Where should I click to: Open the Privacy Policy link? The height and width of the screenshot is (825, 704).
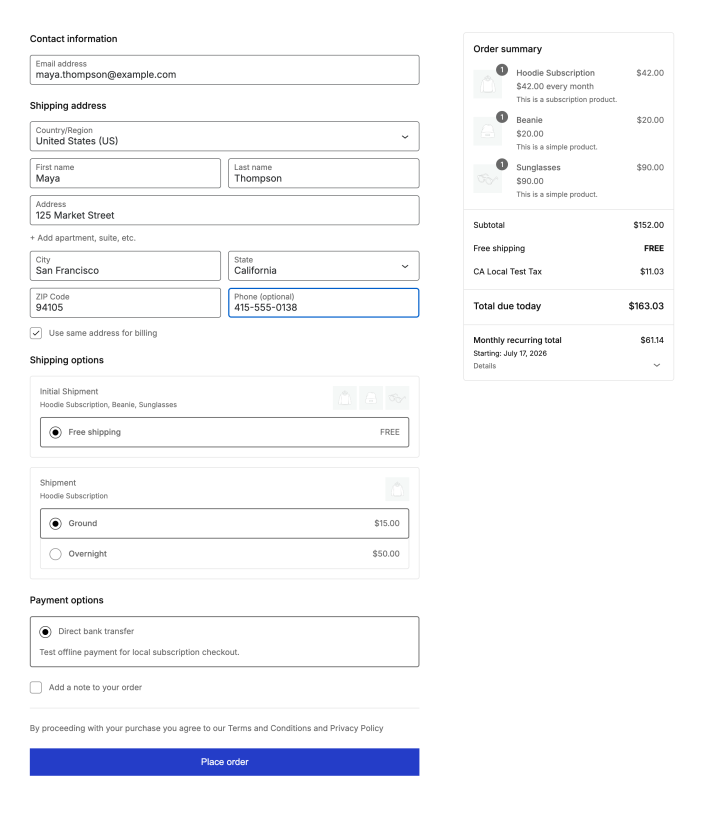click(357, 728)
